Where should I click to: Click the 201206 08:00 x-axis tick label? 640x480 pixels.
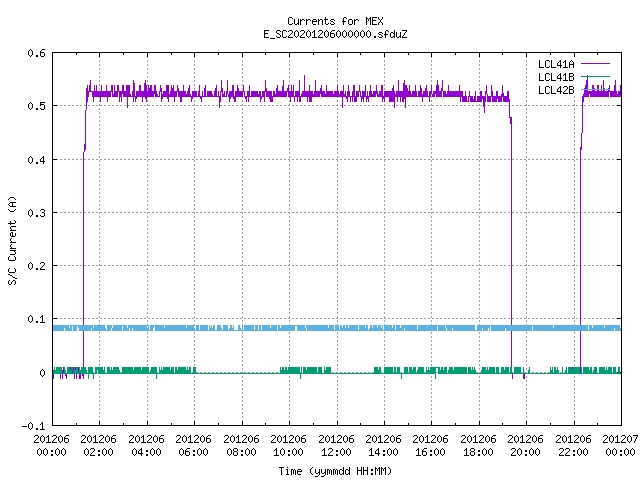242,445
